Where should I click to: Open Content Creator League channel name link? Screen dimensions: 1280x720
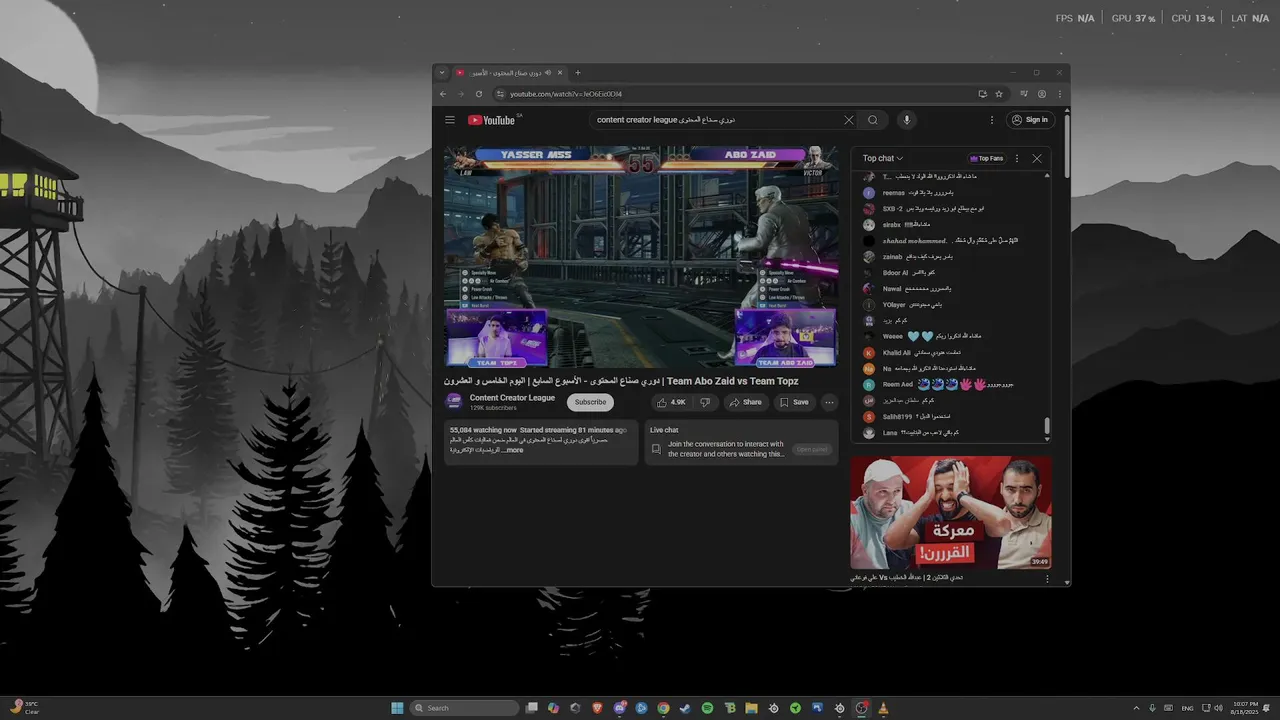coord(512,398)
